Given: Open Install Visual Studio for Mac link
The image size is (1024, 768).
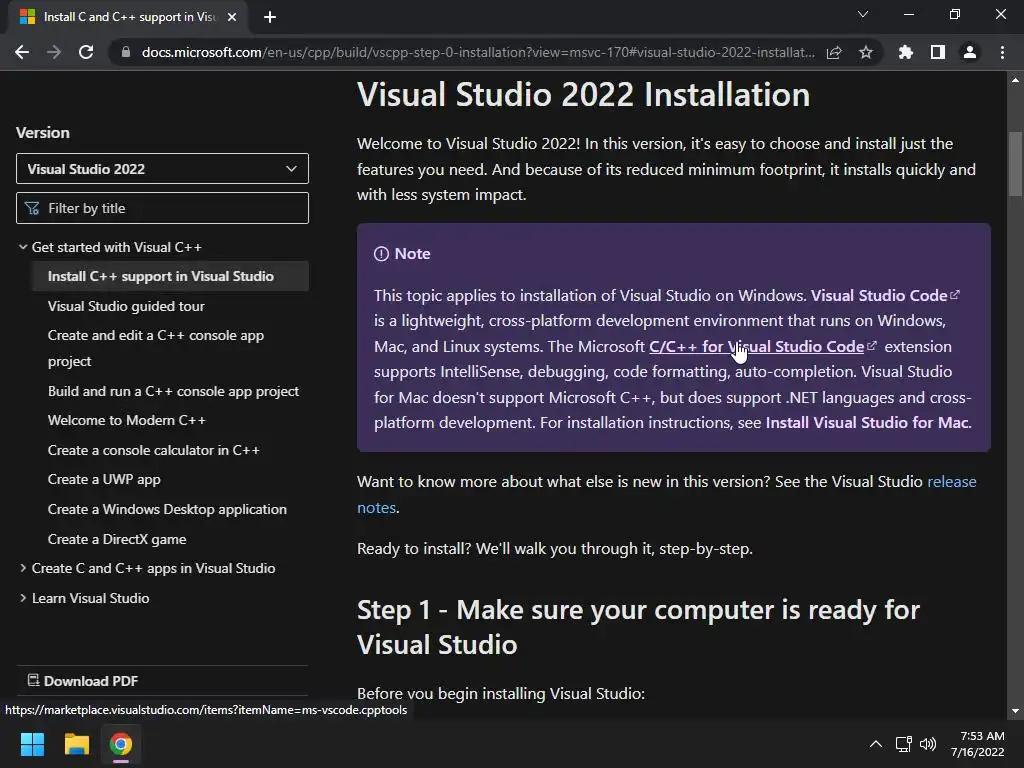Looking at the screenshot, I should 867,423.
